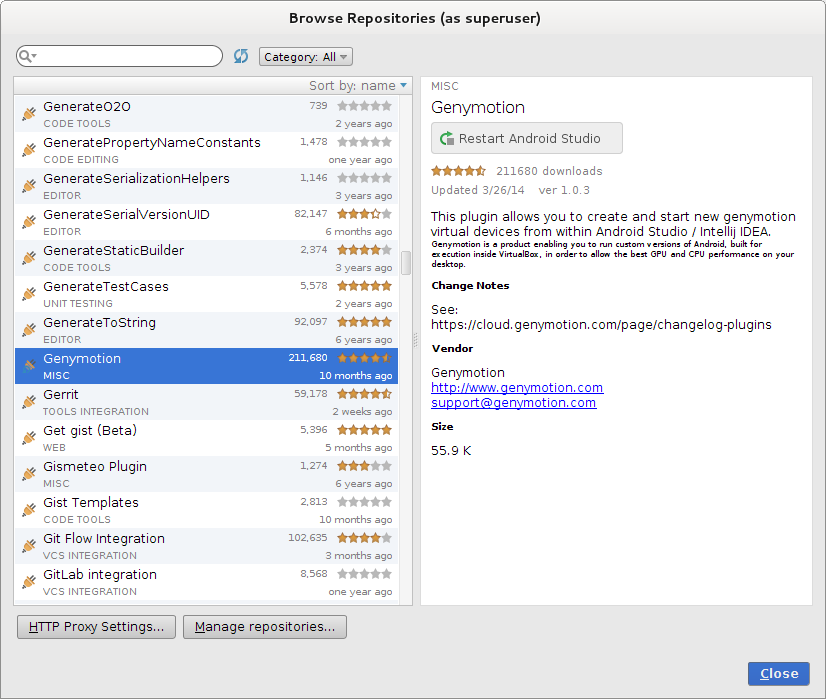826x699 pixels.
Task: Open the Category: All dropdown
Action: 306,57
